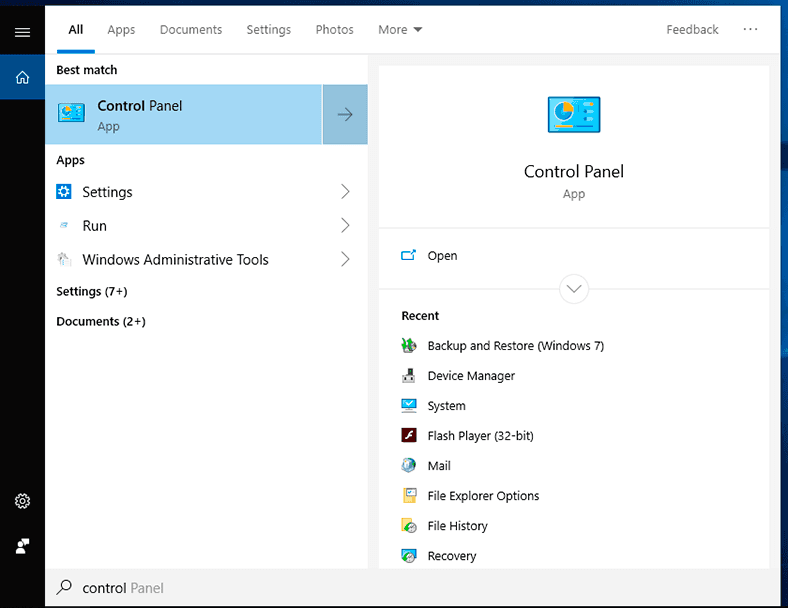Click the Run app icon
The image size is (788, 608).
pos(64,225)
